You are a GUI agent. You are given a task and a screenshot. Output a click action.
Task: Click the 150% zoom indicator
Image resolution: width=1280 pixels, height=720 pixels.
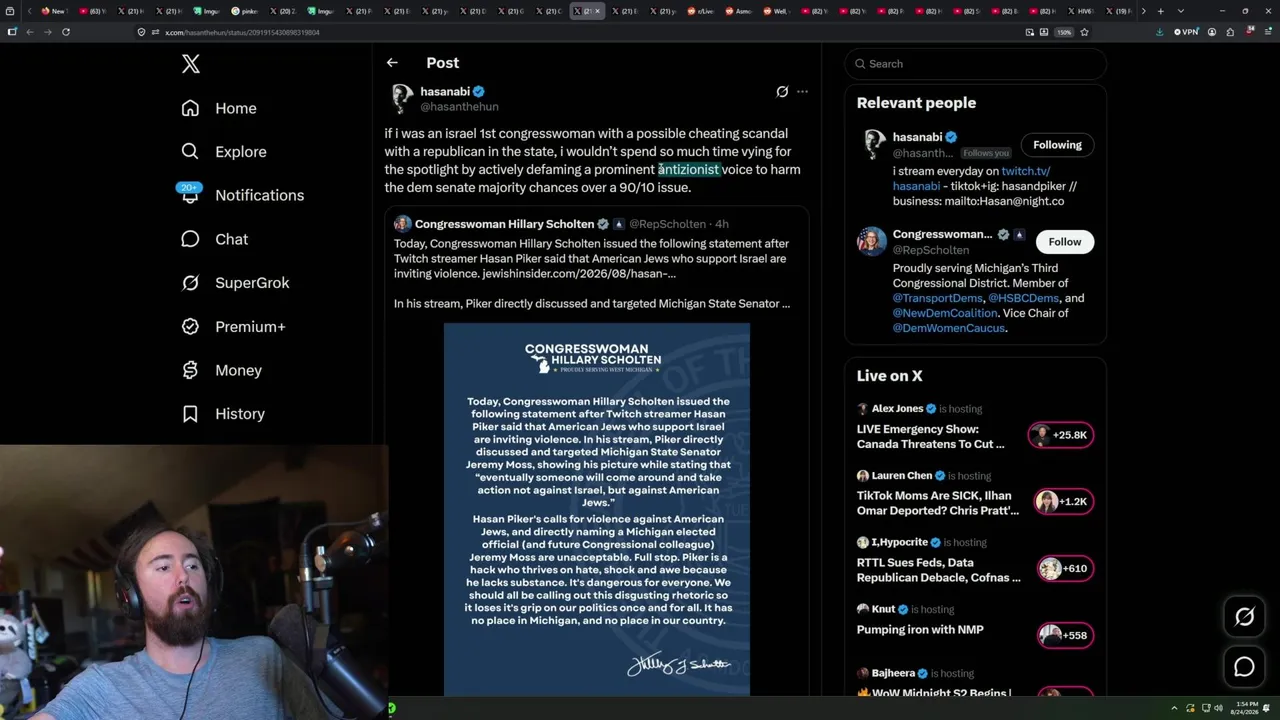coord(1065,32)
